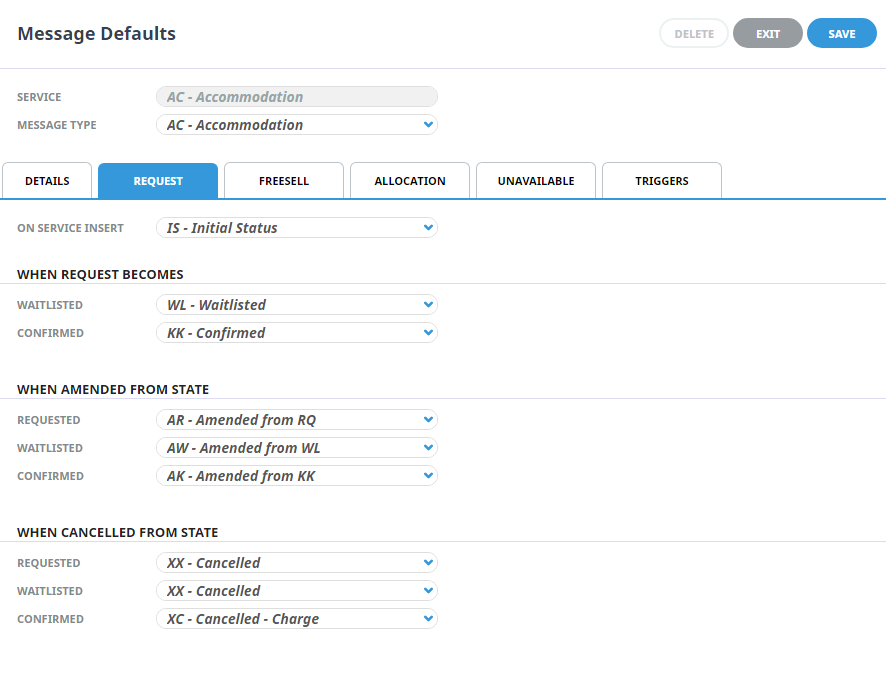886x691 pixels.
Task: Switch to the Freesell tab
Action: 284,181
